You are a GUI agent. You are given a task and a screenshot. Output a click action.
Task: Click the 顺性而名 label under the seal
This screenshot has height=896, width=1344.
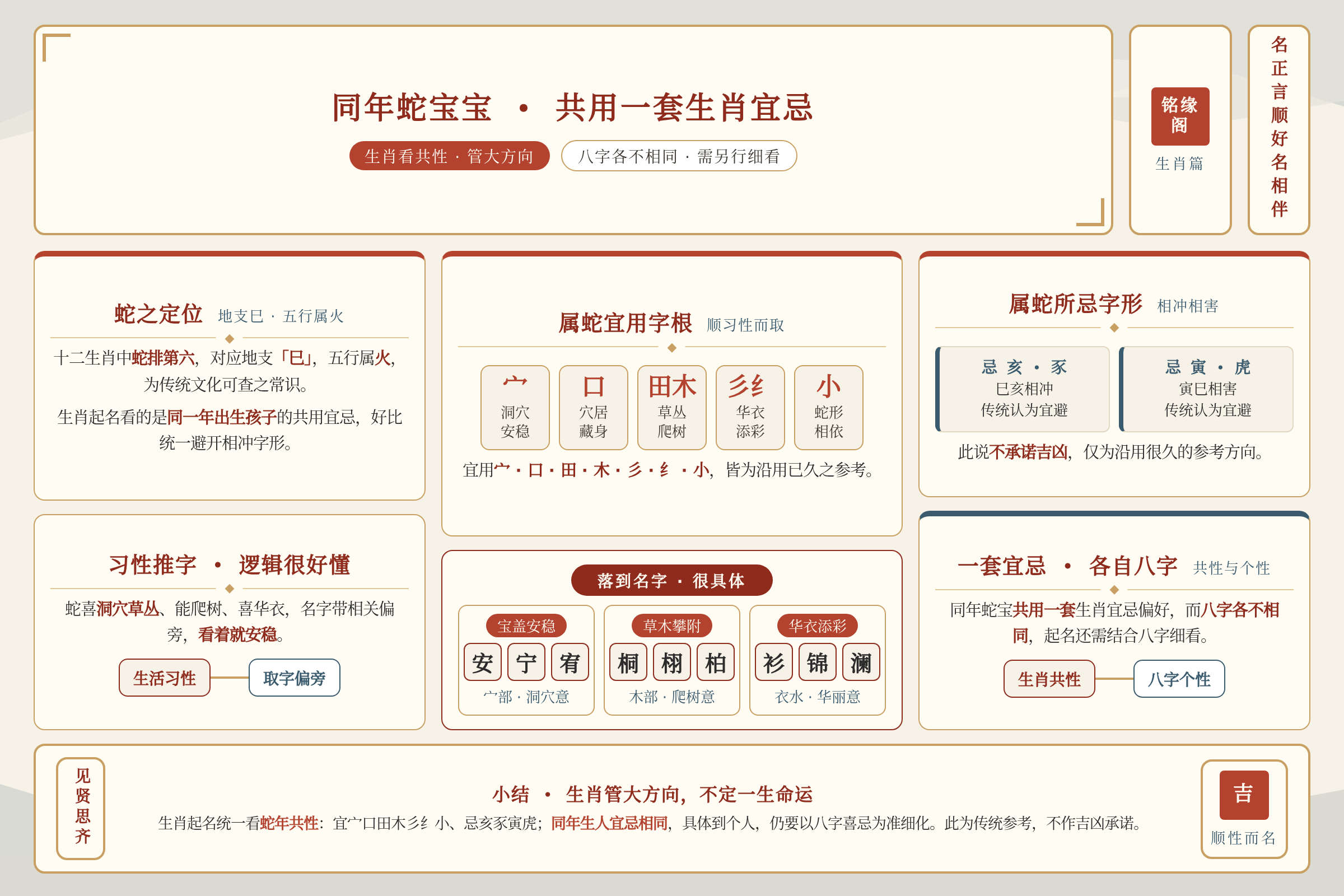click(1244, 838)
